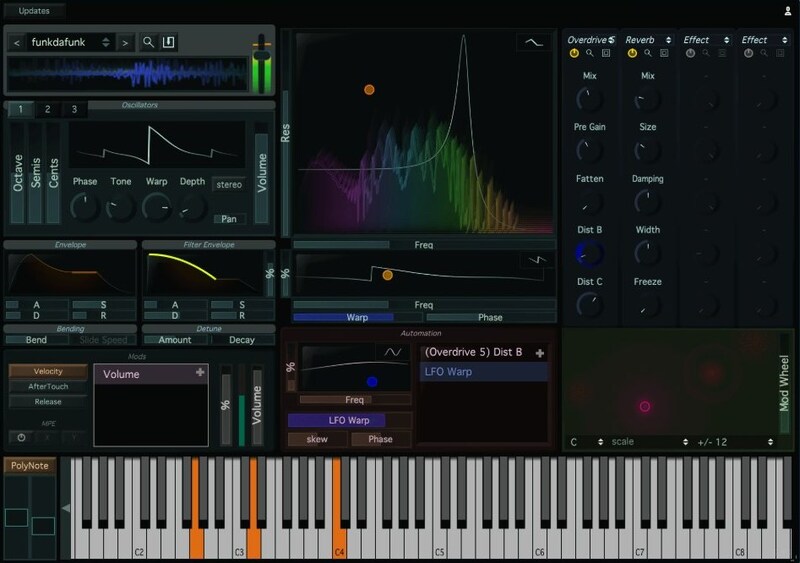The height and width of the screenshot is (563, 800).
Task: Click the filter shape icon in filter display
Action: [x=534, y=42]
